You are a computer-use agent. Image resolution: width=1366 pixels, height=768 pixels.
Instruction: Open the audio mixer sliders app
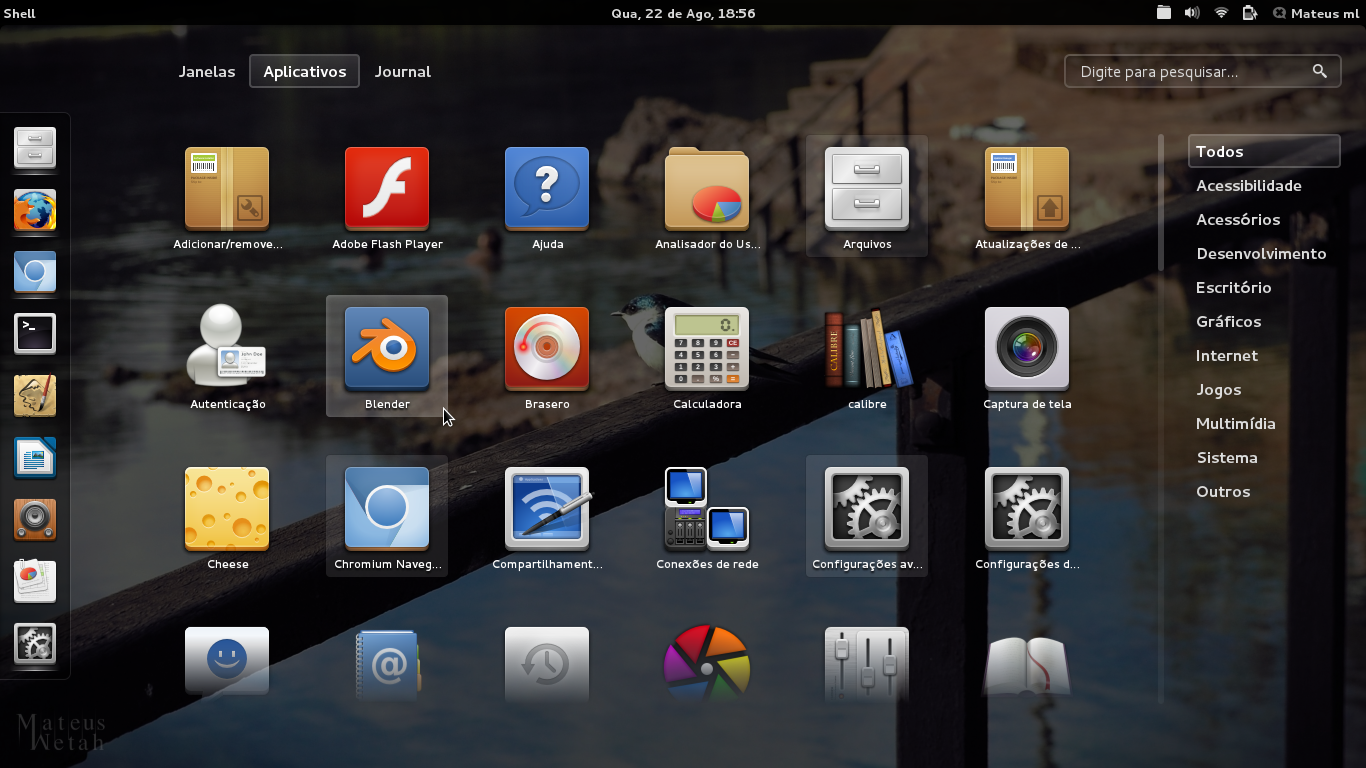tap(867, 662)
